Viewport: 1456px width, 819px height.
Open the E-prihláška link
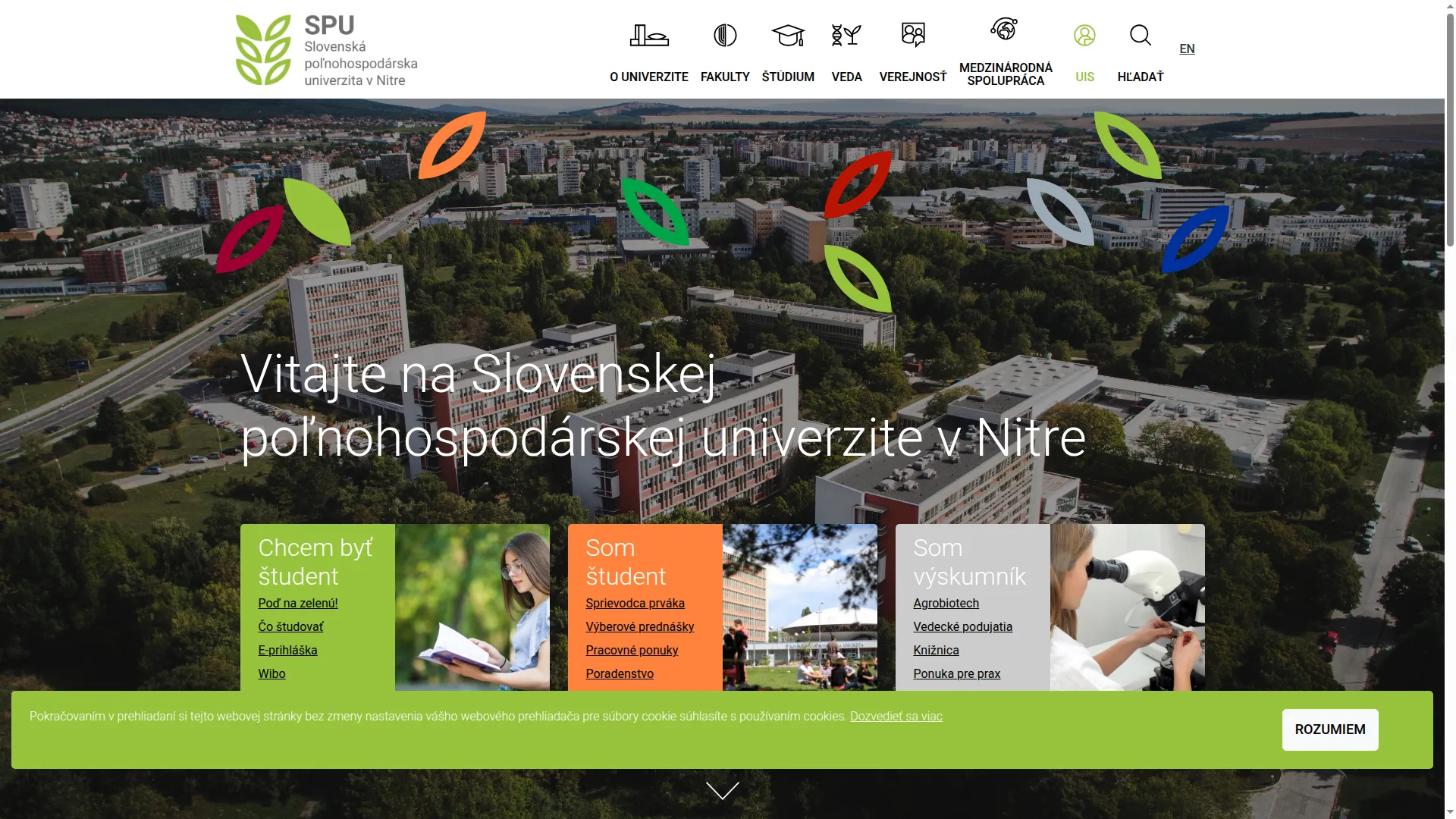(x=287, y=650)
